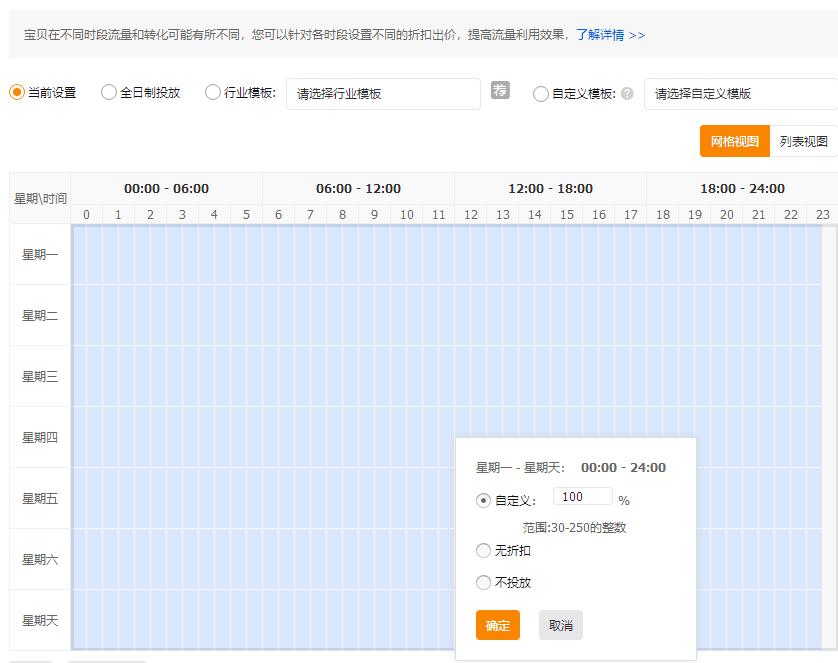Click the 取消 button
This screenshot has height=663, width=838.
coord(561,625)
